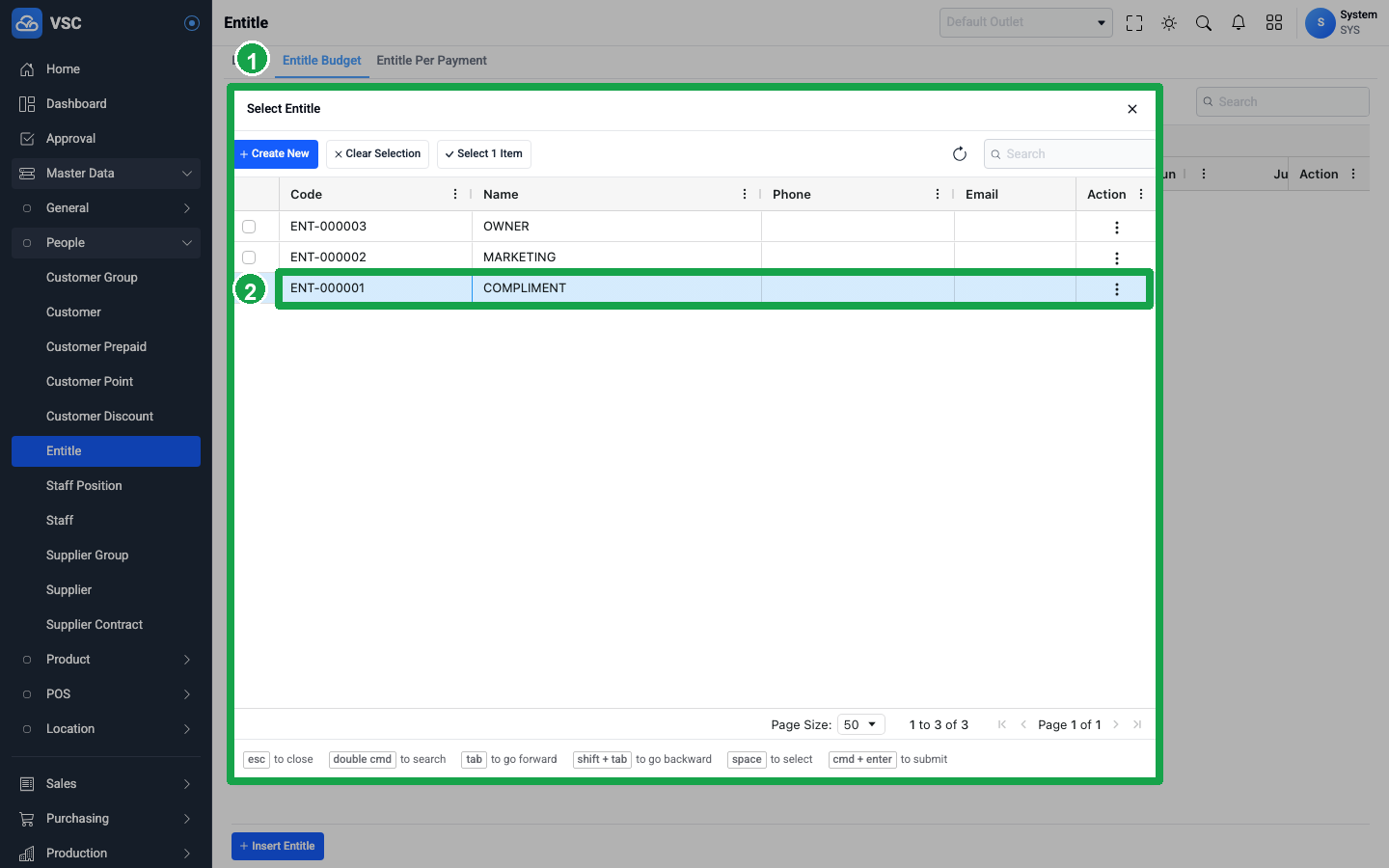Open background table Action column menu
1389x868 pixels.
pos(1353,175)
